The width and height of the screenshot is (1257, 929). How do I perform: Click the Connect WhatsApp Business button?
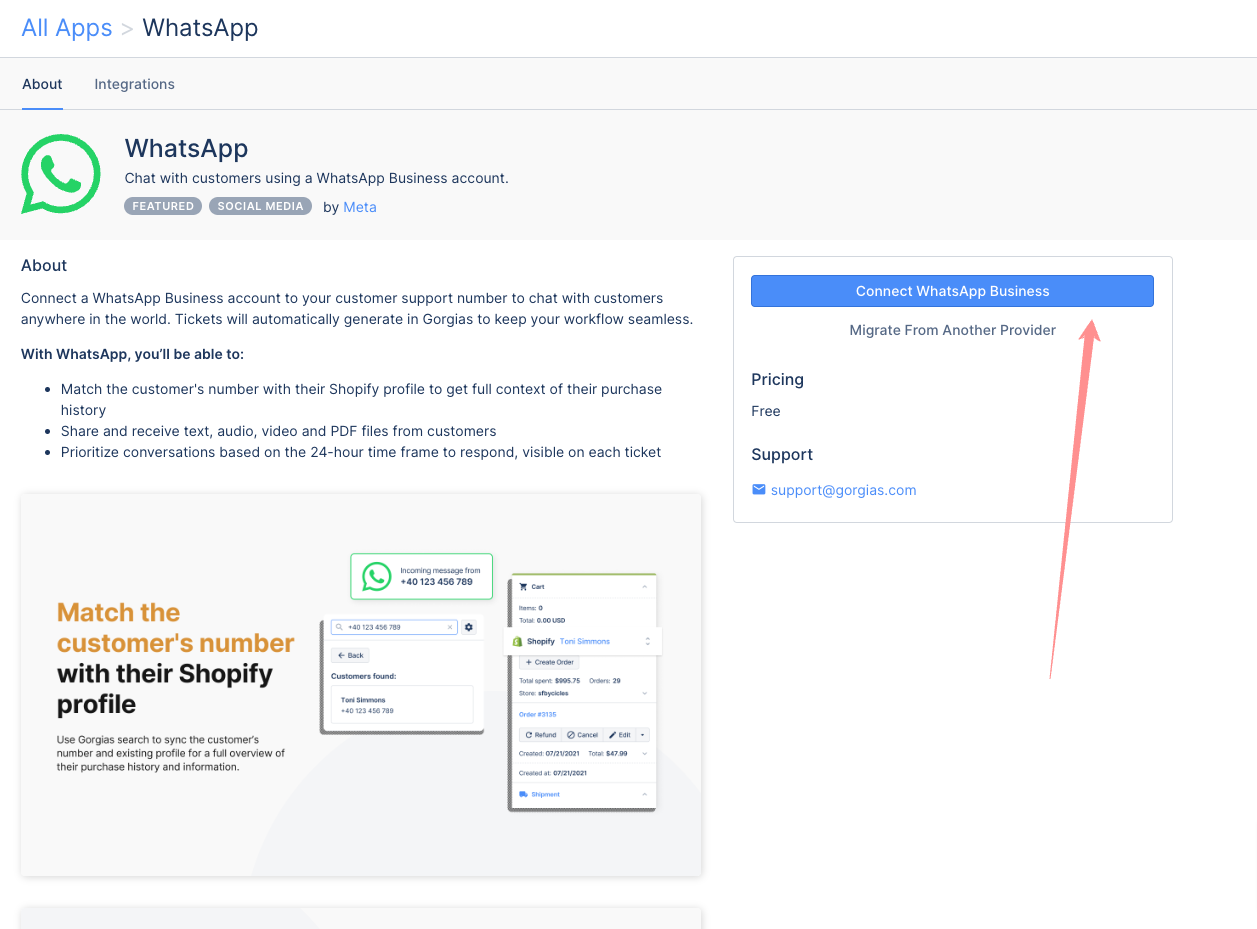pyautogui.click(x=952, y=291)
